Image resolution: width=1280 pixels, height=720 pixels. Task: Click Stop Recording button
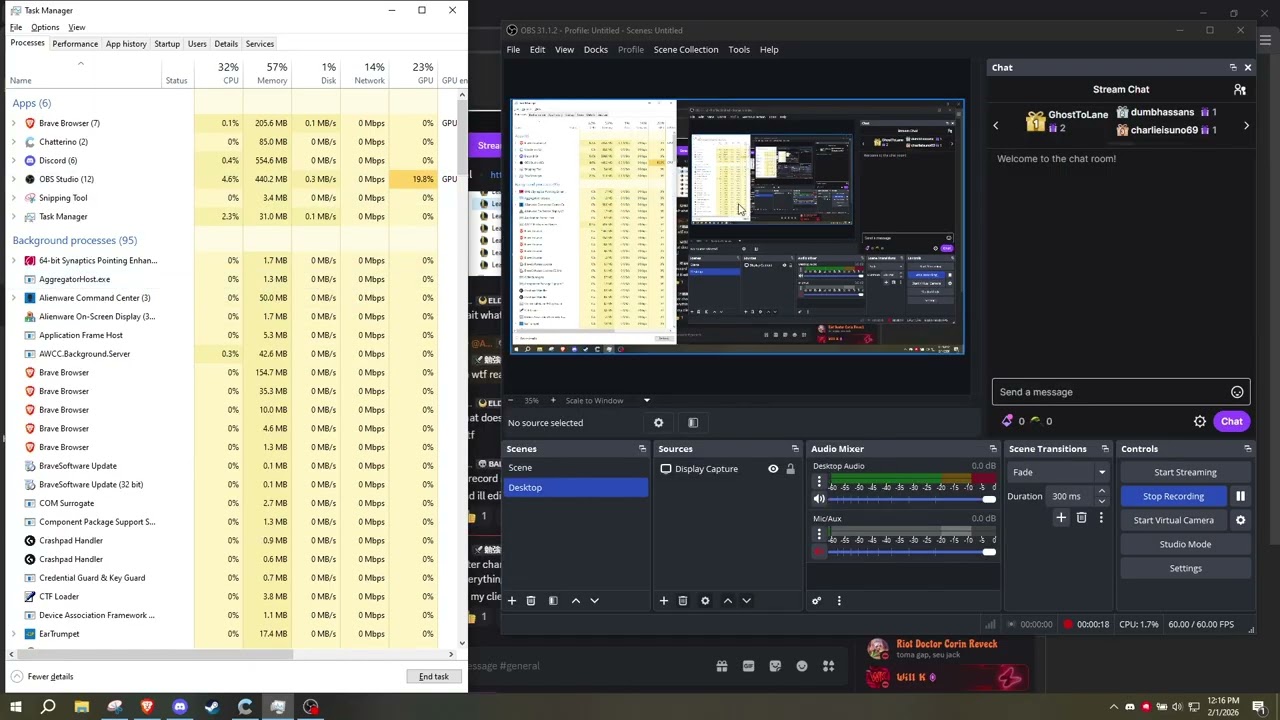(1174, 496)
